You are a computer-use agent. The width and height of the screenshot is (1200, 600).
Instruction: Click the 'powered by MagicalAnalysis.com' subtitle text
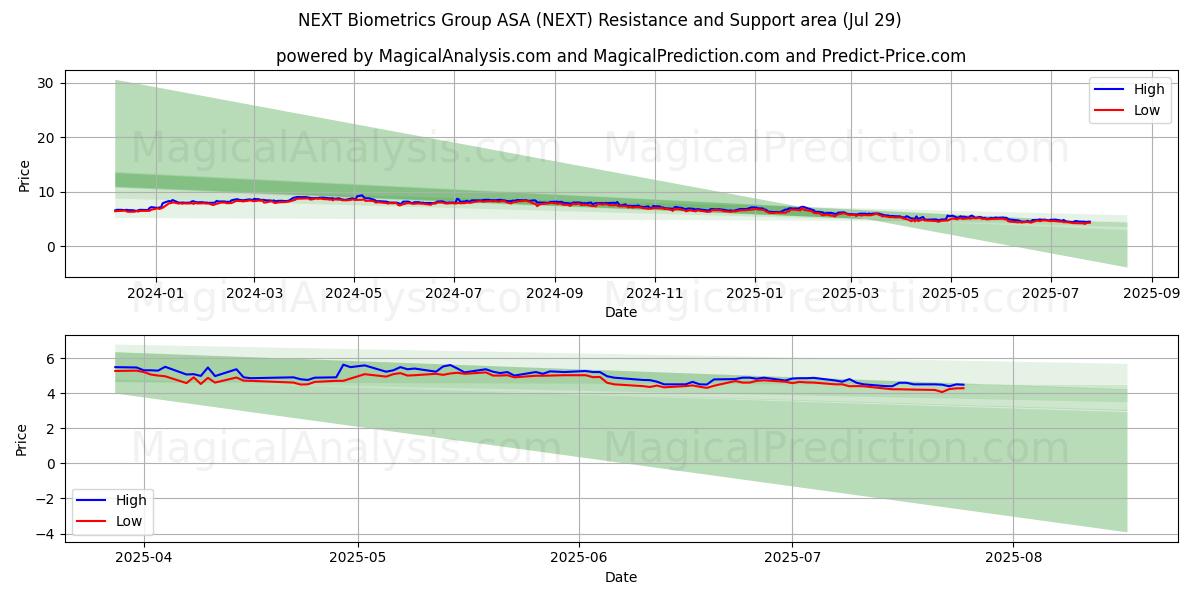413,56
